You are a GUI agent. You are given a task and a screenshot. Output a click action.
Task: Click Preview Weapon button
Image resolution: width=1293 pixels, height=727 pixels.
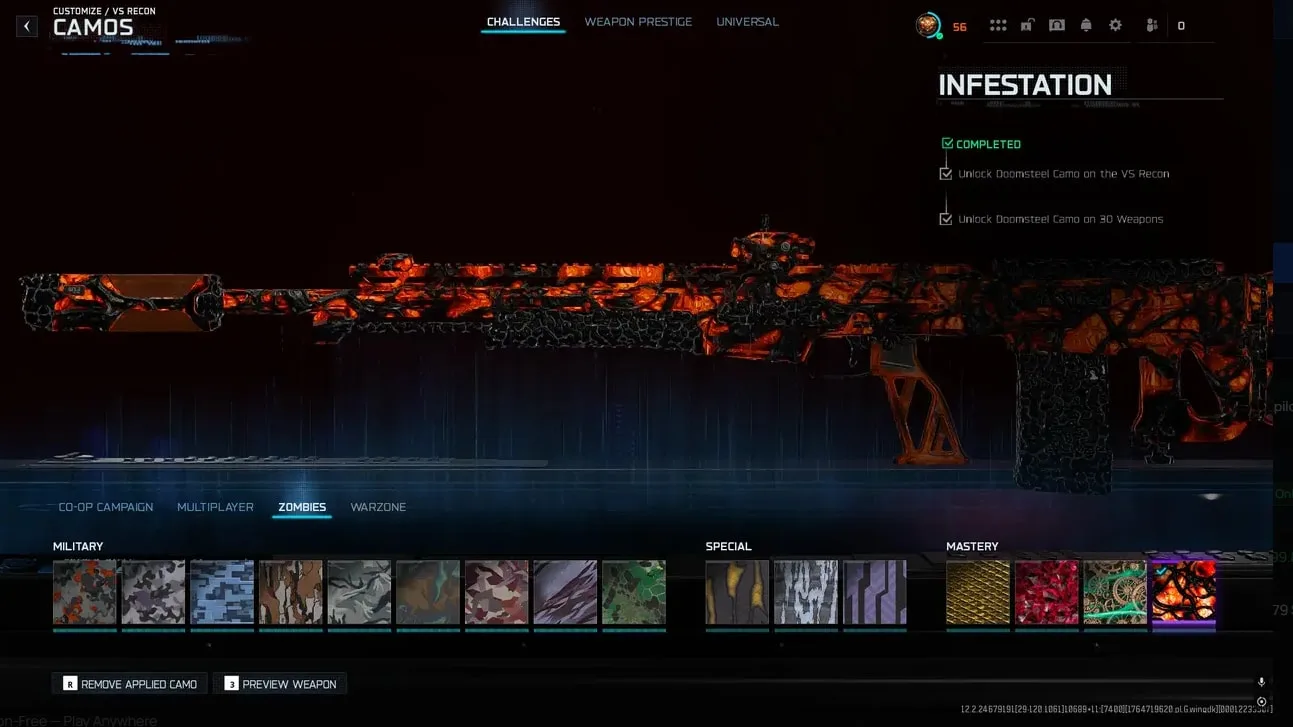tap(280, 684)
